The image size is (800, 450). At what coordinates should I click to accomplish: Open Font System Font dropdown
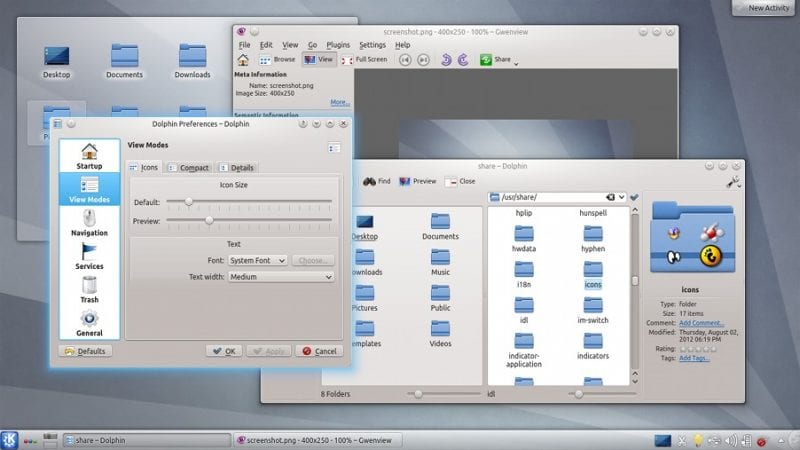257,260
